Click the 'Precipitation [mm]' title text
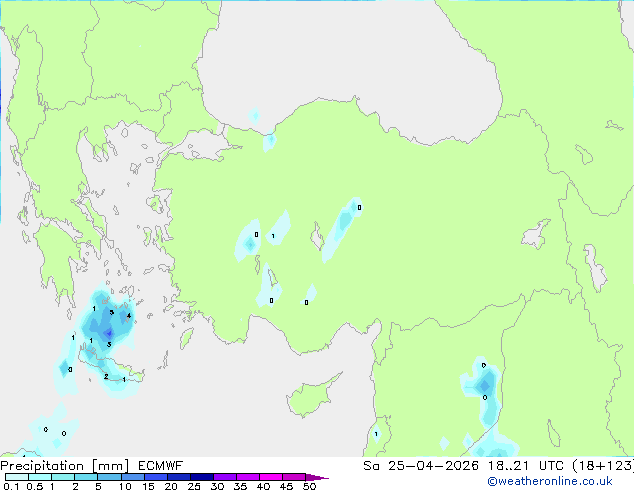Image resolution: width=634 pixels, height=490 pixels. [64, 466]
